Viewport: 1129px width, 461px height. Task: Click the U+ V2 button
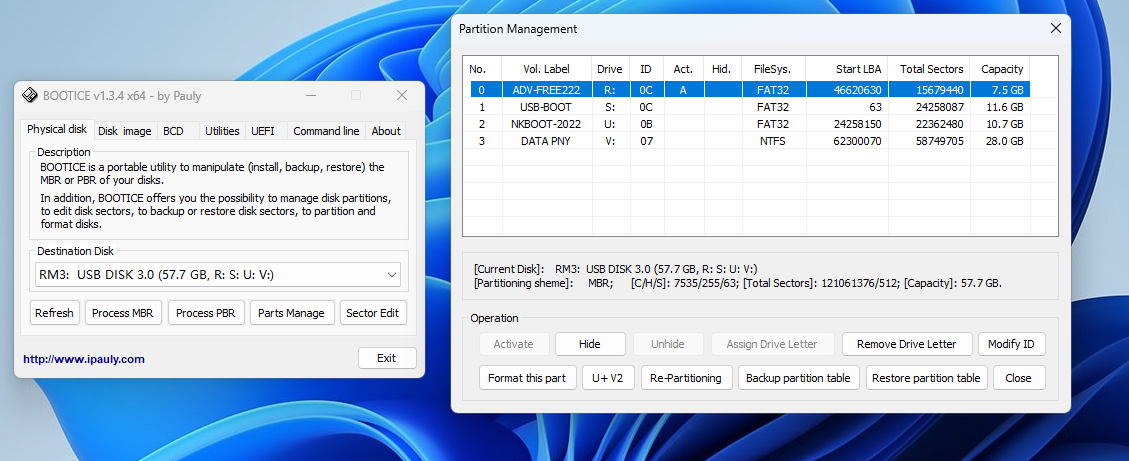point(608,377)
